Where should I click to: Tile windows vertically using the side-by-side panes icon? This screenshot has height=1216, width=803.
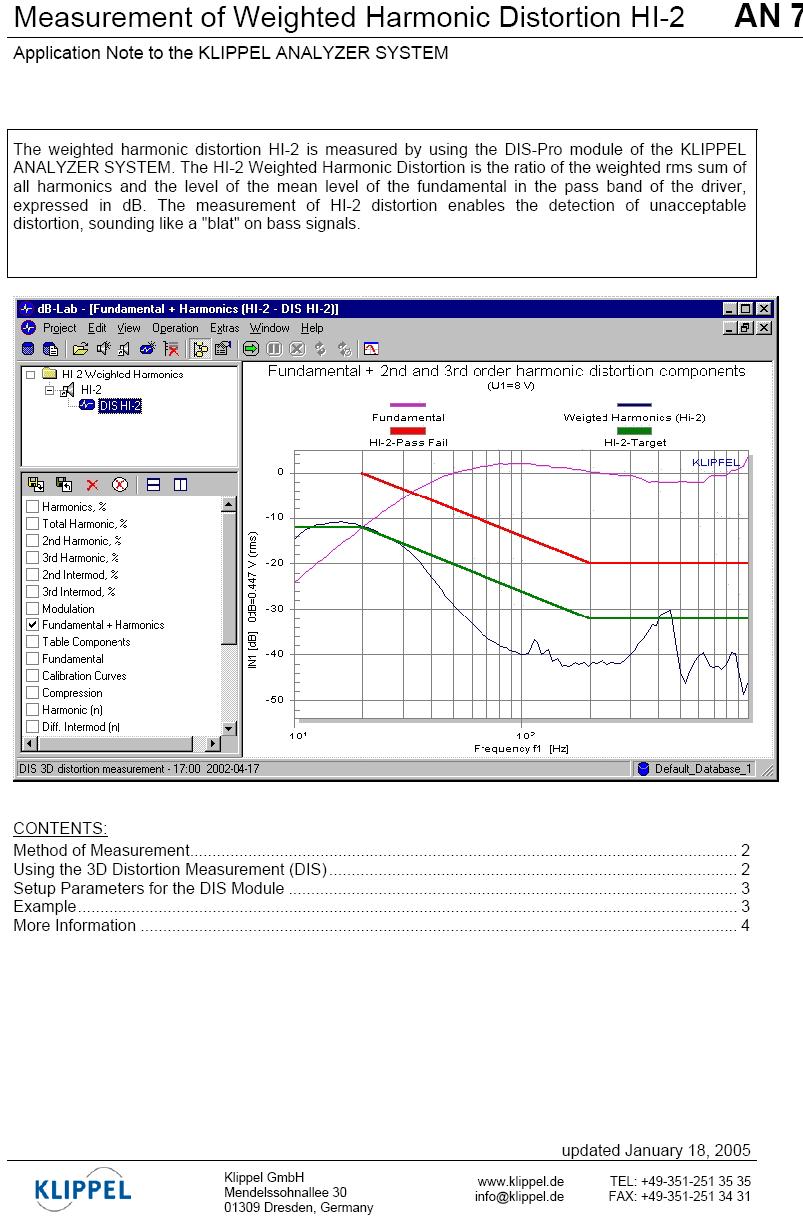coord(180,484)
